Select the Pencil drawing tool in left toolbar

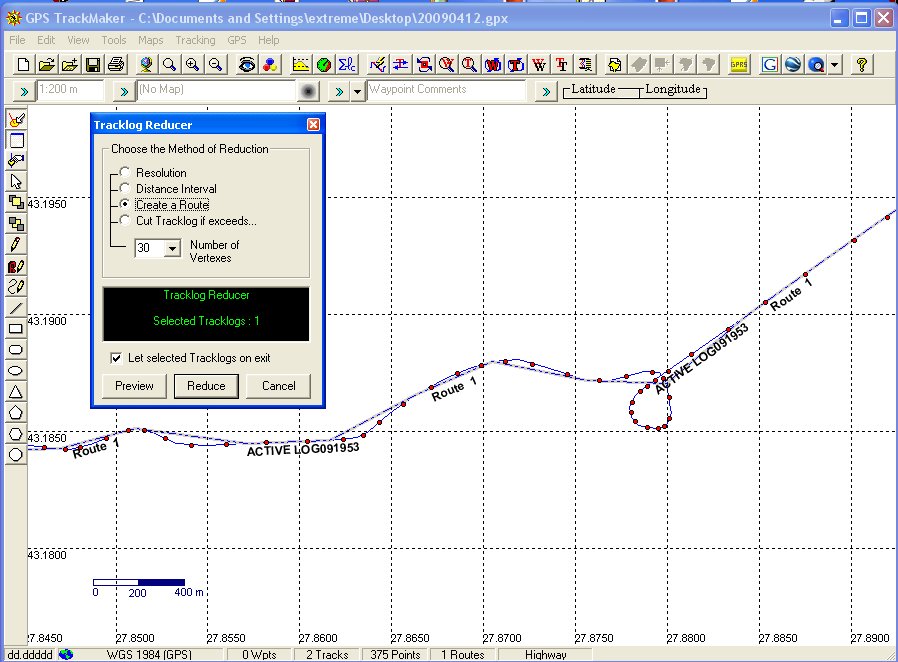[x=16, y=245]
